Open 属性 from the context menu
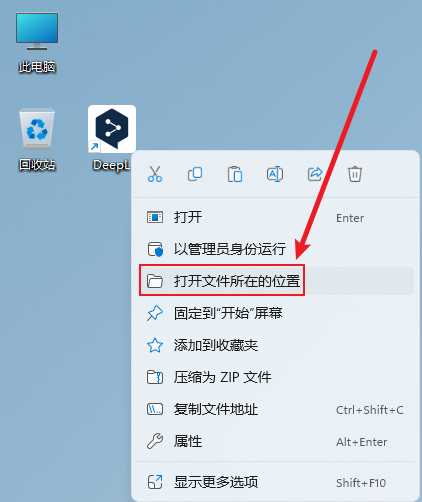422x502 pixels. tap(275, 441)
